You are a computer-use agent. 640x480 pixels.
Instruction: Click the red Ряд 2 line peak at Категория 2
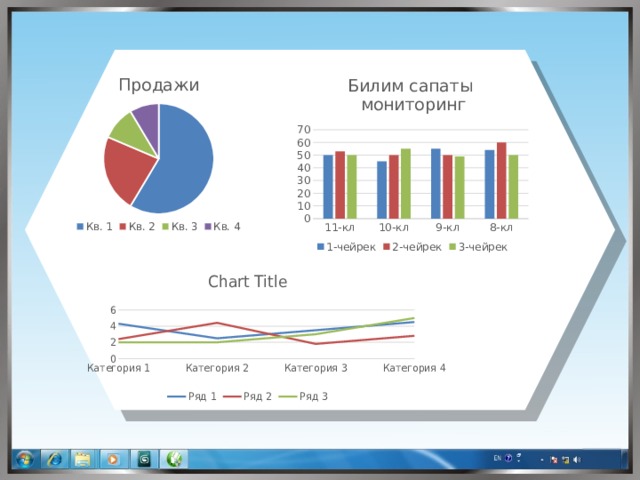point(217,323)
